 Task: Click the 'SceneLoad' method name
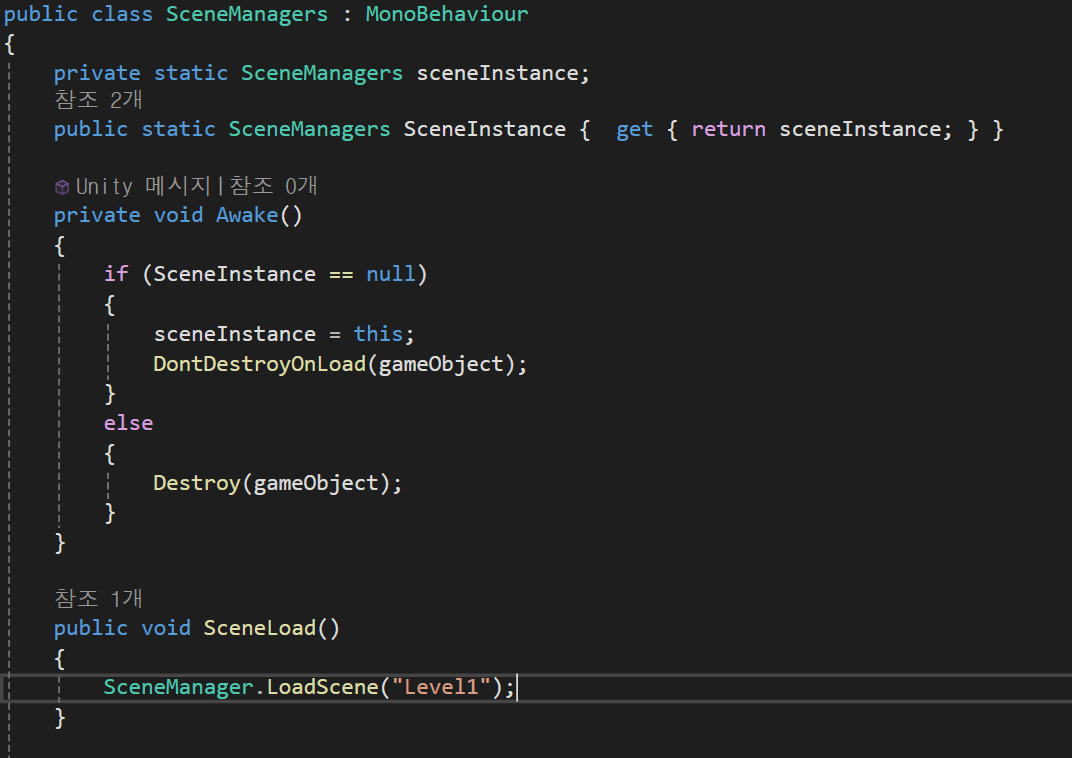260,628
